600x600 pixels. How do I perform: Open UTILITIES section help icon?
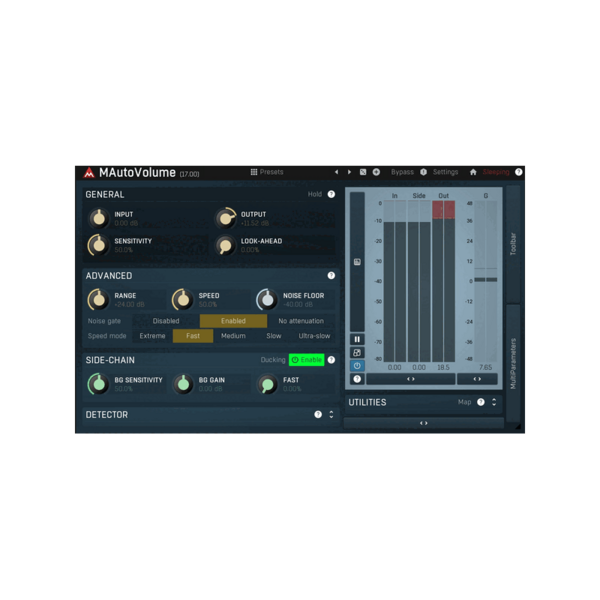click(x=481, y=402)
